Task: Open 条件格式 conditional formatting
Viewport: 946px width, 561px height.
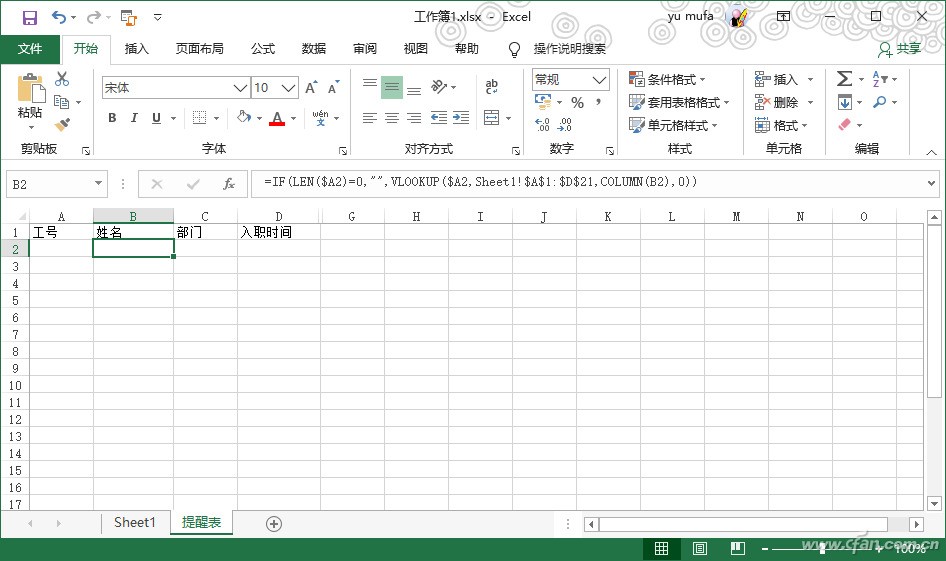Action: click(x=667, y=79)
